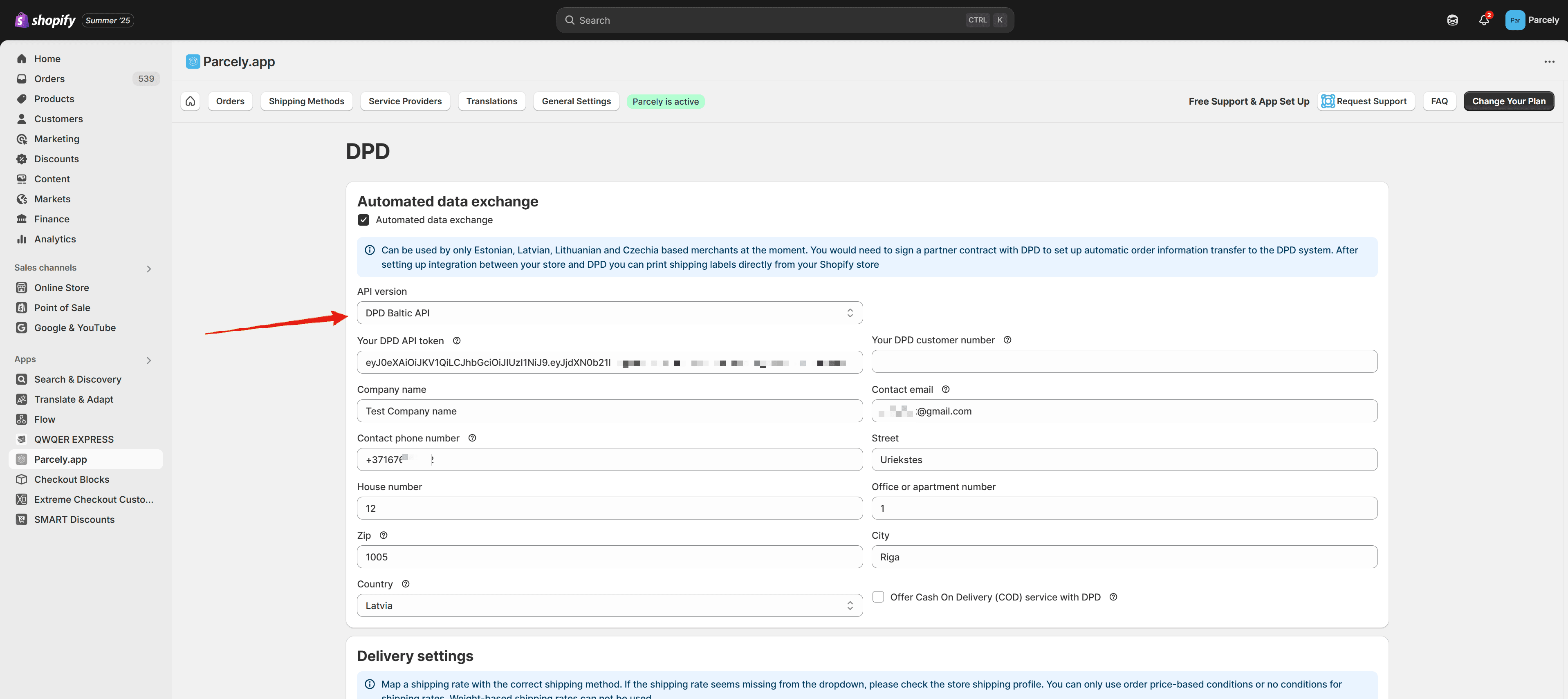Click help icon beside DPD API token
This screenshot has width=1568, height=699.
click(x=457, y=341)
